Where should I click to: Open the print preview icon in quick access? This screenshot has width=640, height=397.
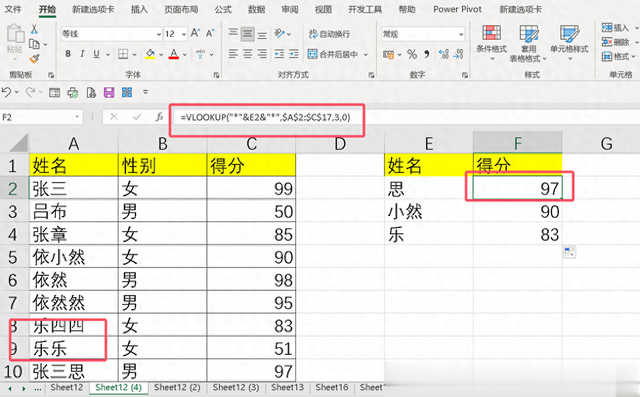[x=91, y=93]
